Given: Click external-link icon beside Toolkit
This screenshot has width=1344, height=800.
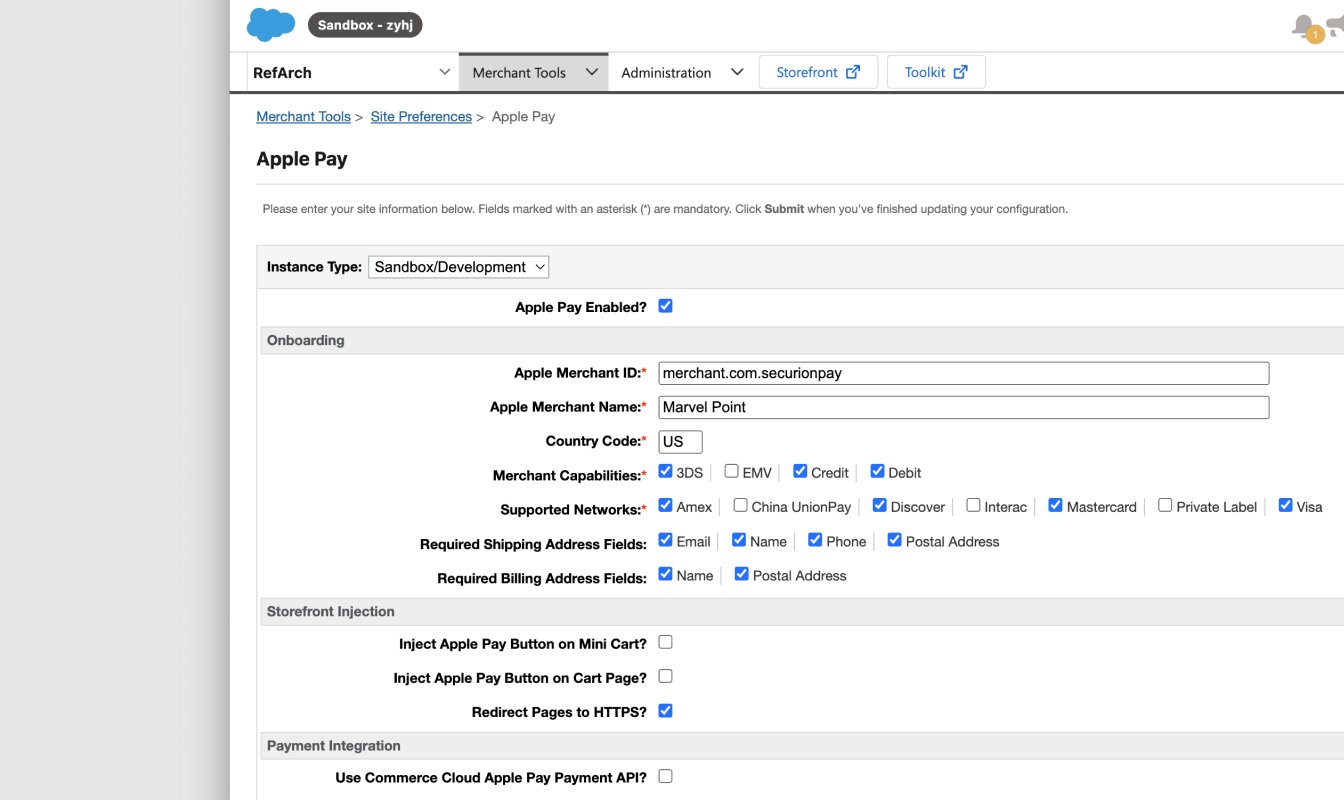Looking at the screenshot, I should (961, 72).
